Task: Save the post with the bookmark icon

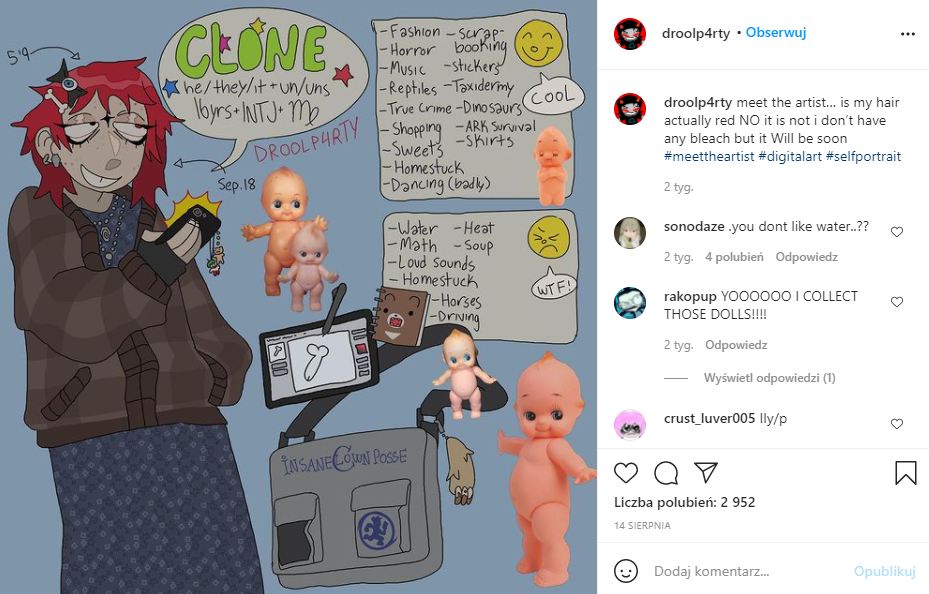Action: pyautogui.click(x=905, y=473)
